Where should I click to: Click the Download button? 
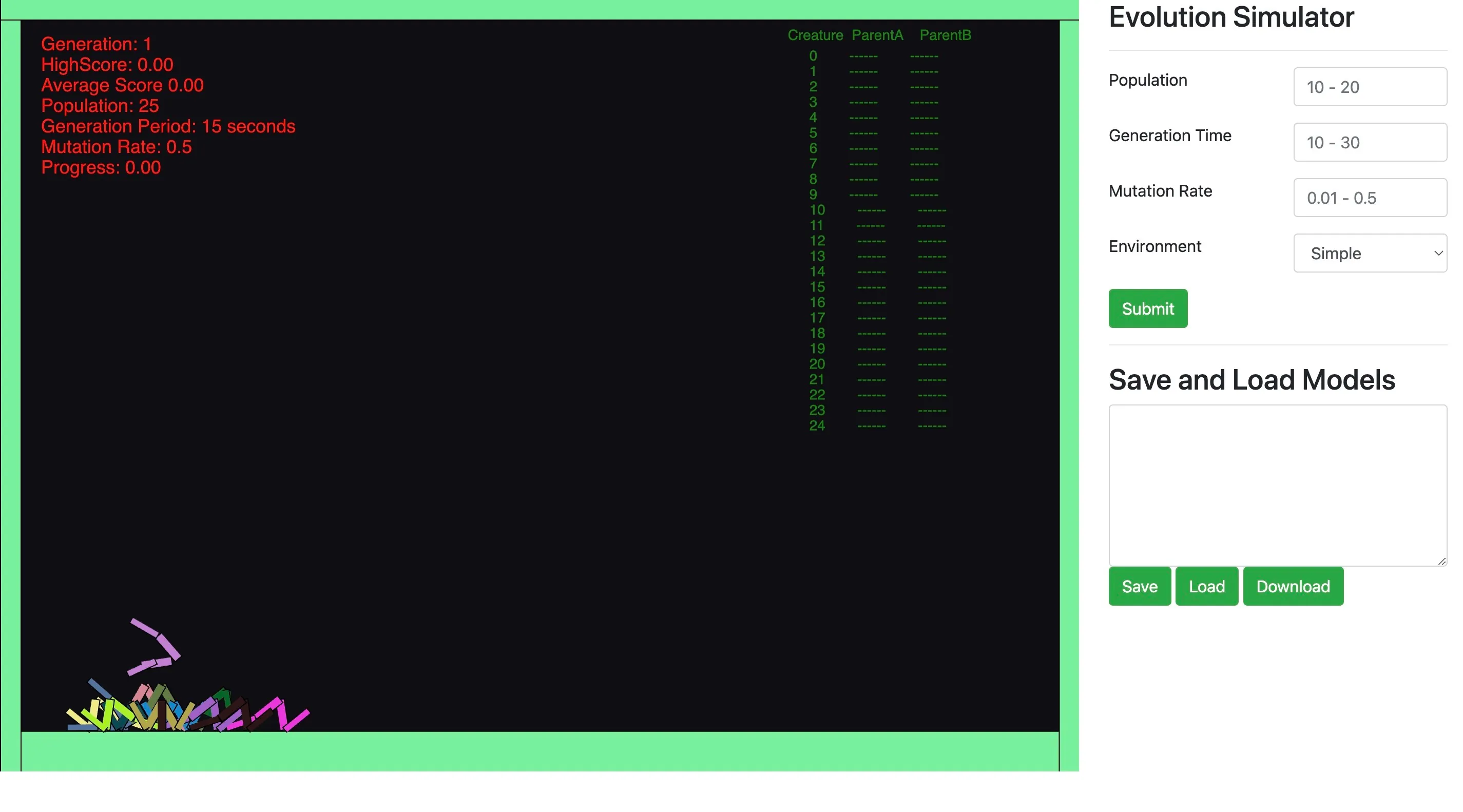pos(1292,586)
